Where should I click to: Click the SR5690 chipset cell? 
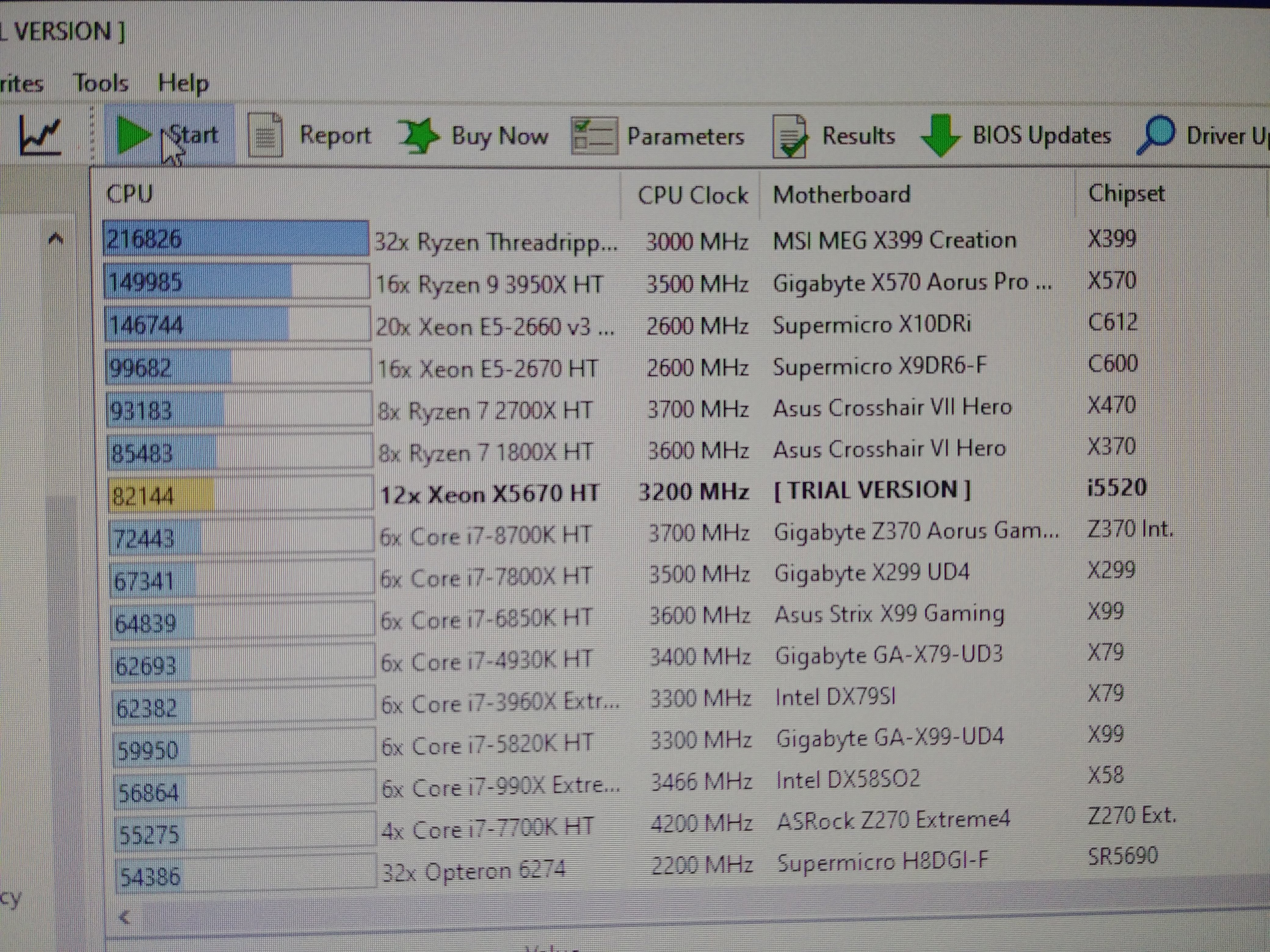coord(1123,856)
